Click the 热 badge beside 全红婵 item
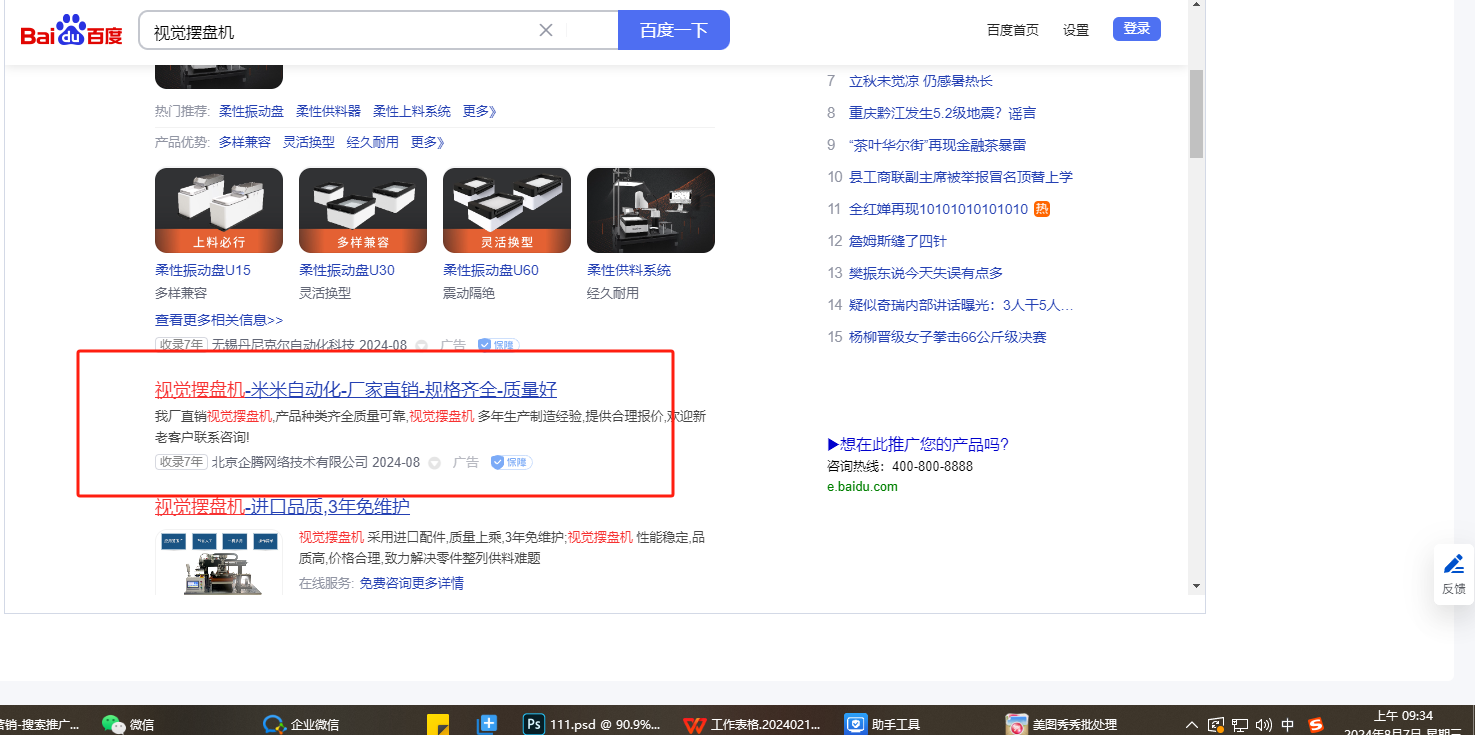This screenshot has height=735, width=1475. click(1042, 209)
